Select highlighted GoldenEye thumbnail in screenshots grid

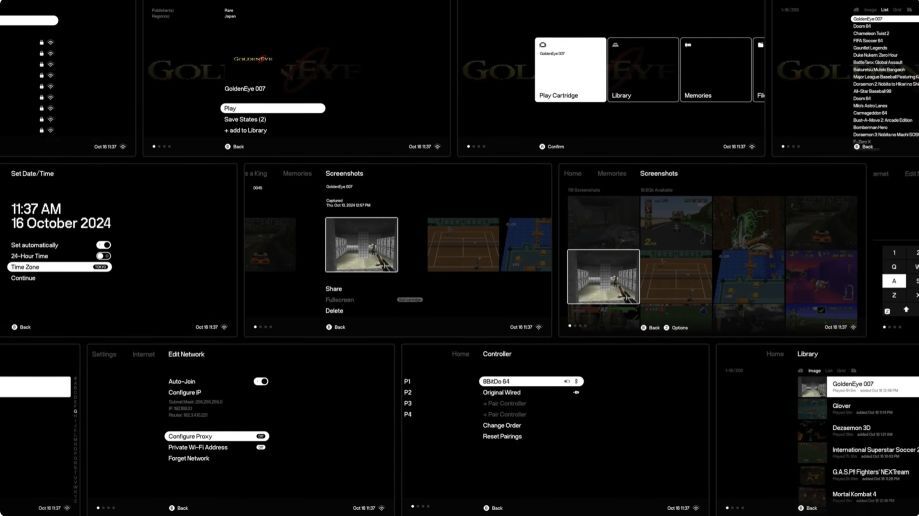[603, 277]
